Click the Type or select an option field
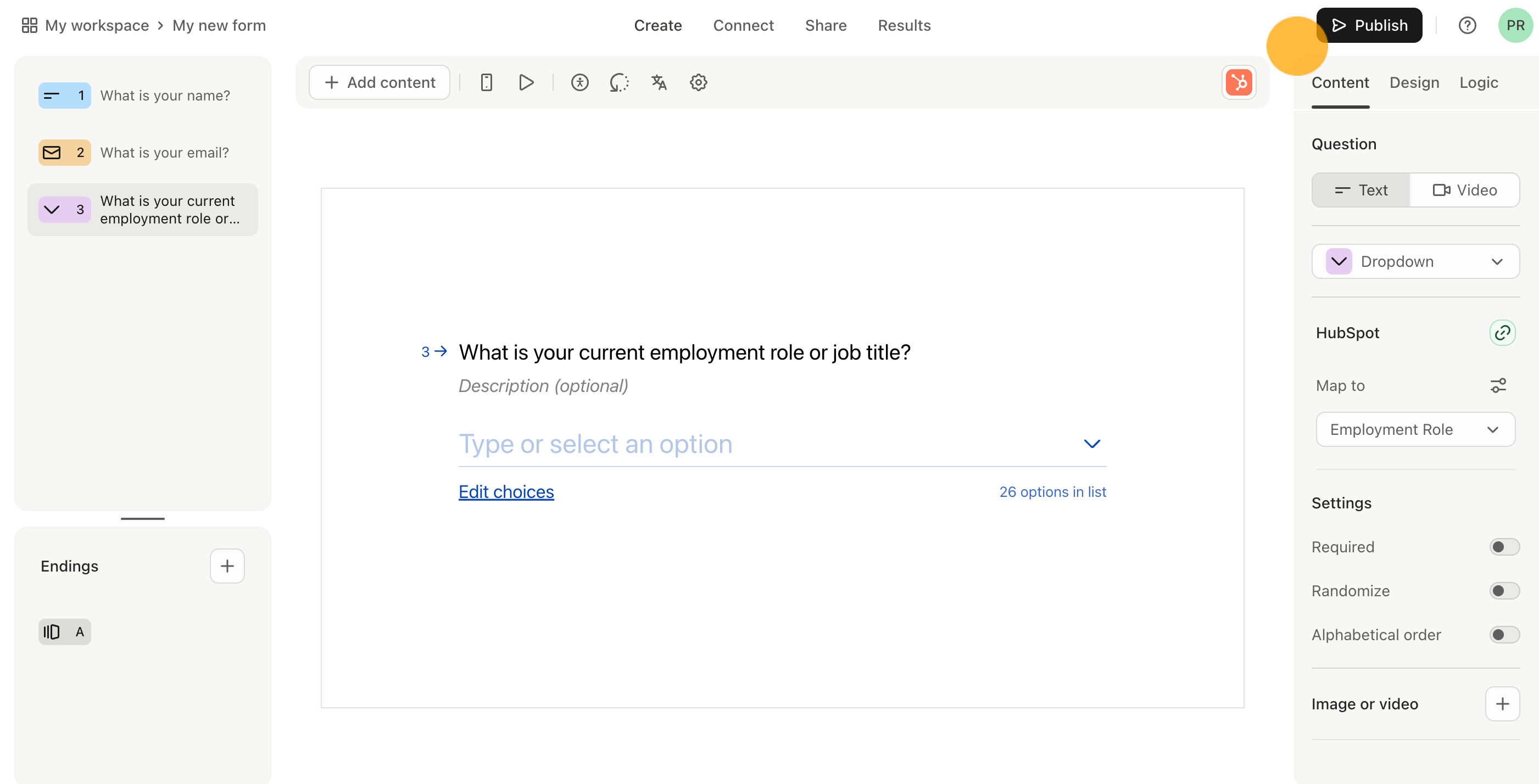Screen dimensions: 1539x784 click(x=782, y=444)
